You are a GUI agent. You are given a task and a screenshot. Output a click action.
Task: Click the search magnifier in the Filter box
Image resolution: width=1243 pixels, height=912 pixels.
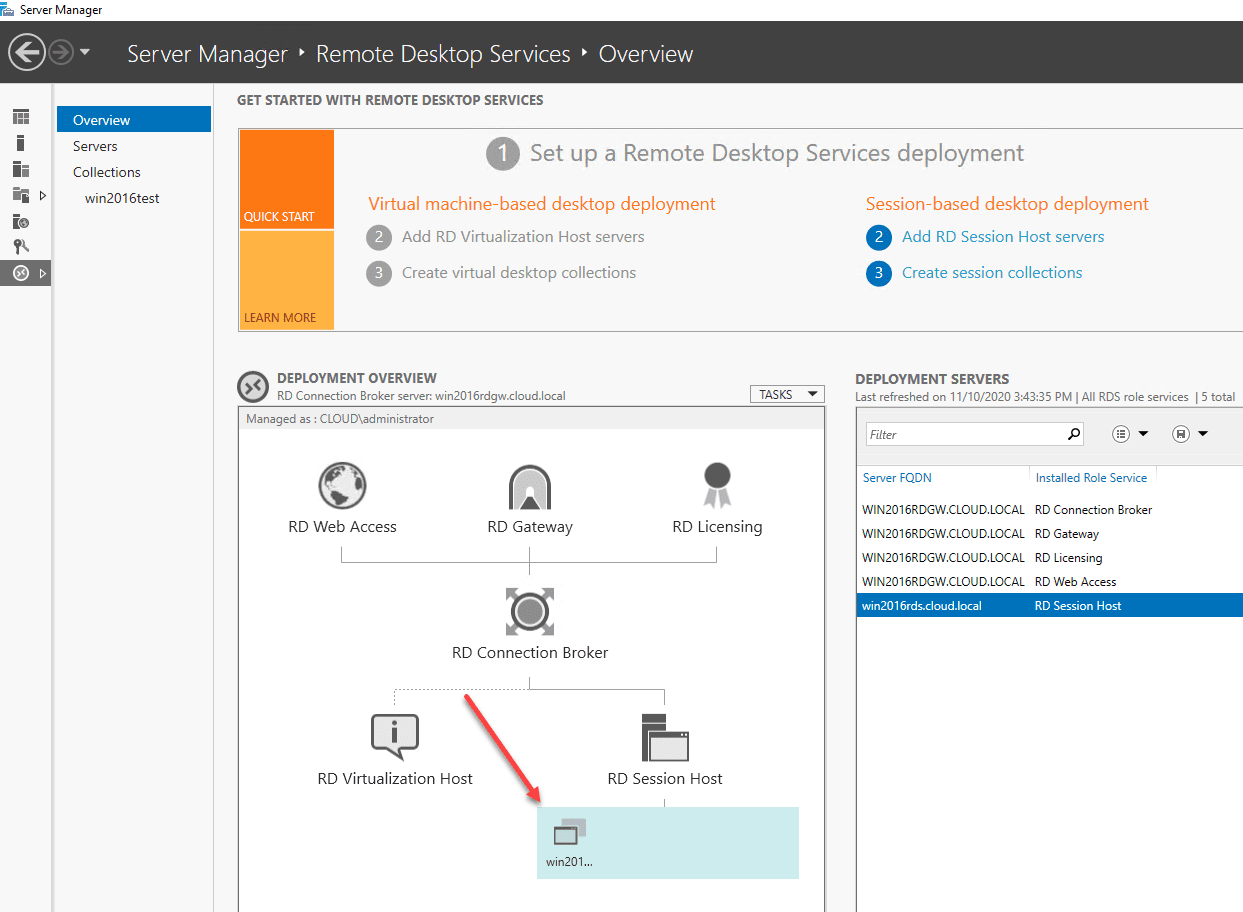(1073, 433)
